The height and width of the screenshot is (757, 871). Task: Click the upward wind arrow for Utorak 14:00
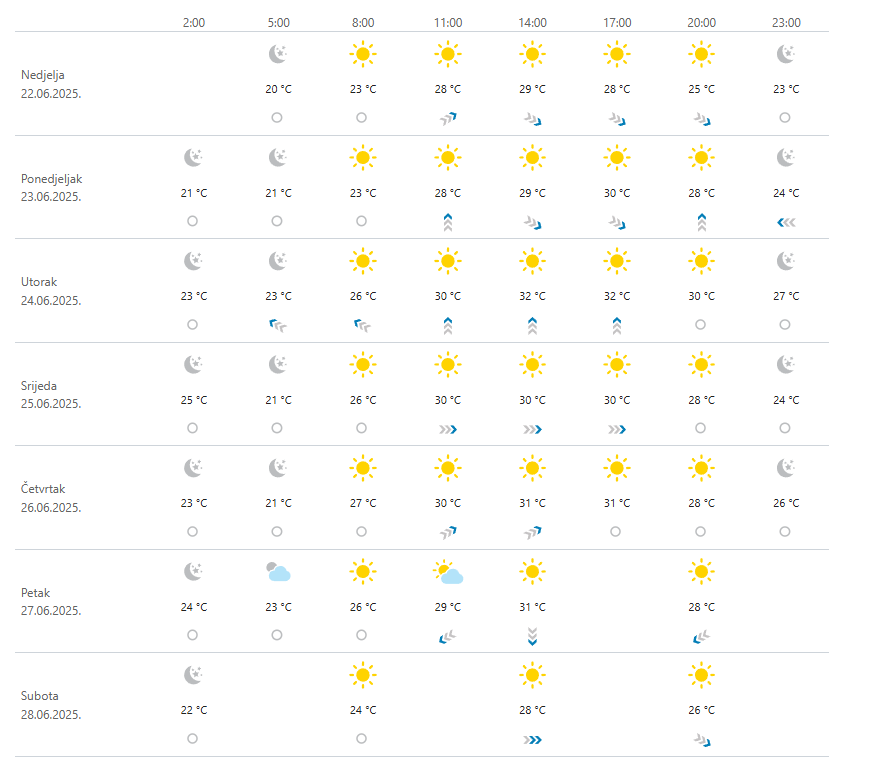pyautogui.click(x=532, y=325)
